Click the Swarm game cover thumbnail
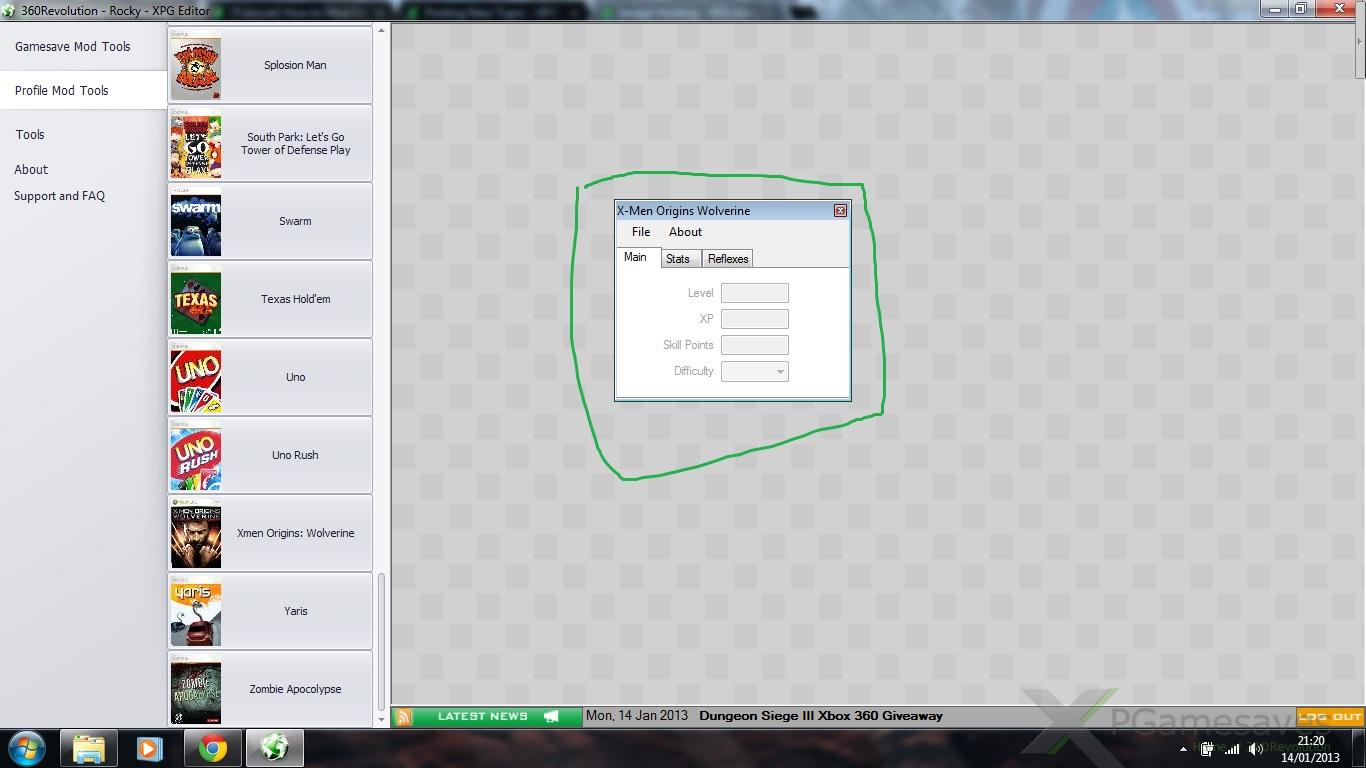Viewport: 1366px width, 768px height. (x=196, y=222)
